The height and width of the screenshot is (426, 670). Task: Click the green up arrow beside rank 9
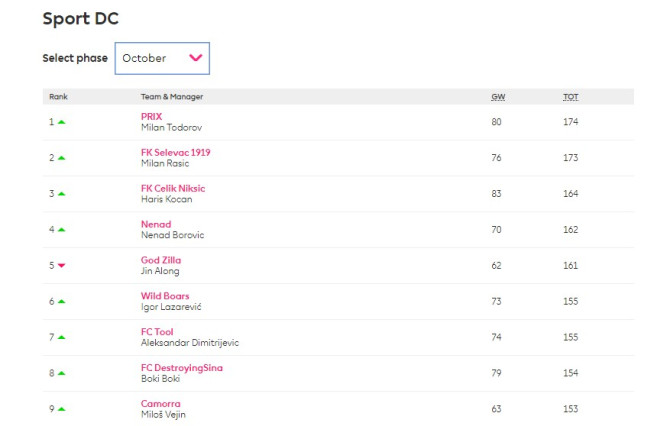(x=62, y=409)
